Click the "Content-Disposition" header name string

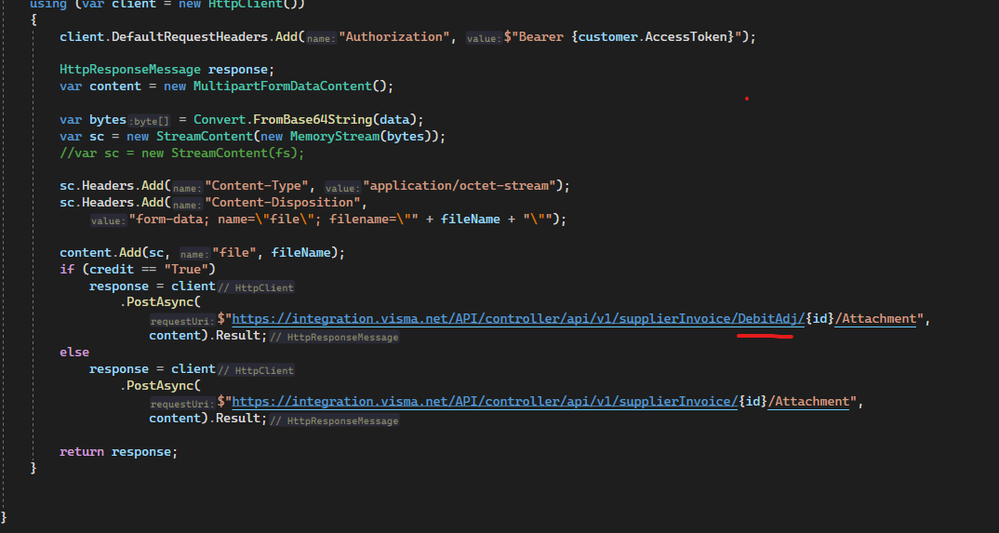283,203
